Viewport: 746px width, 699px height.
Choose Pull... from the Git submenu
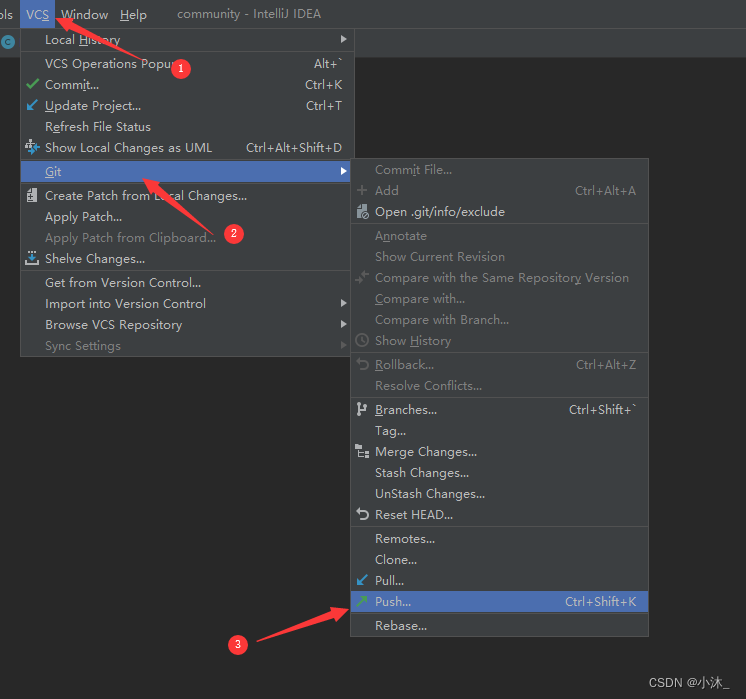[x=499, y=581]
